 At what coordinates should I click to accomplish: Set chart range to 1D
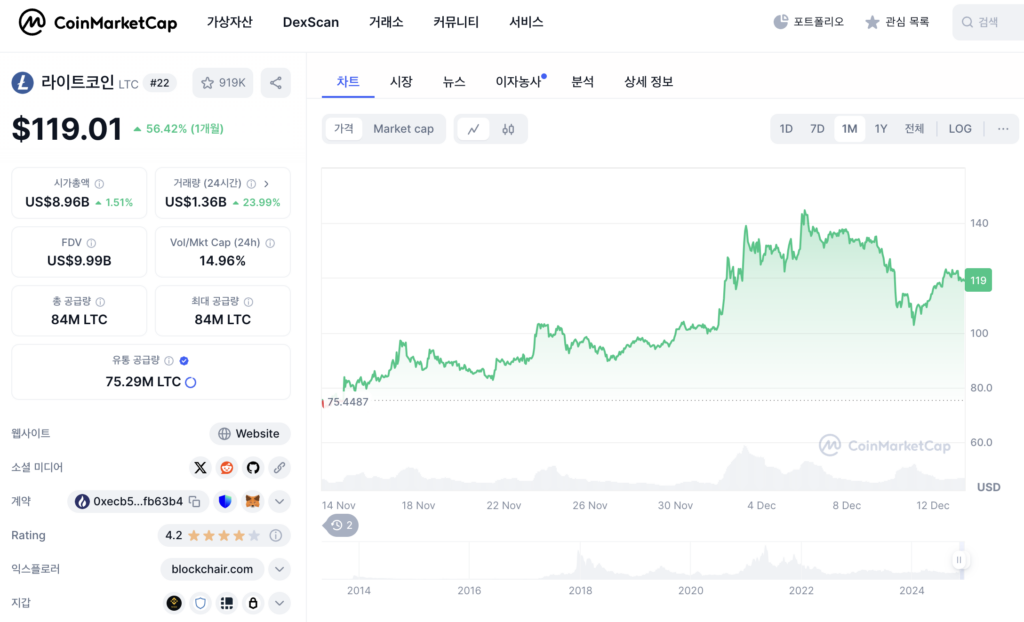tap(786, 129)
